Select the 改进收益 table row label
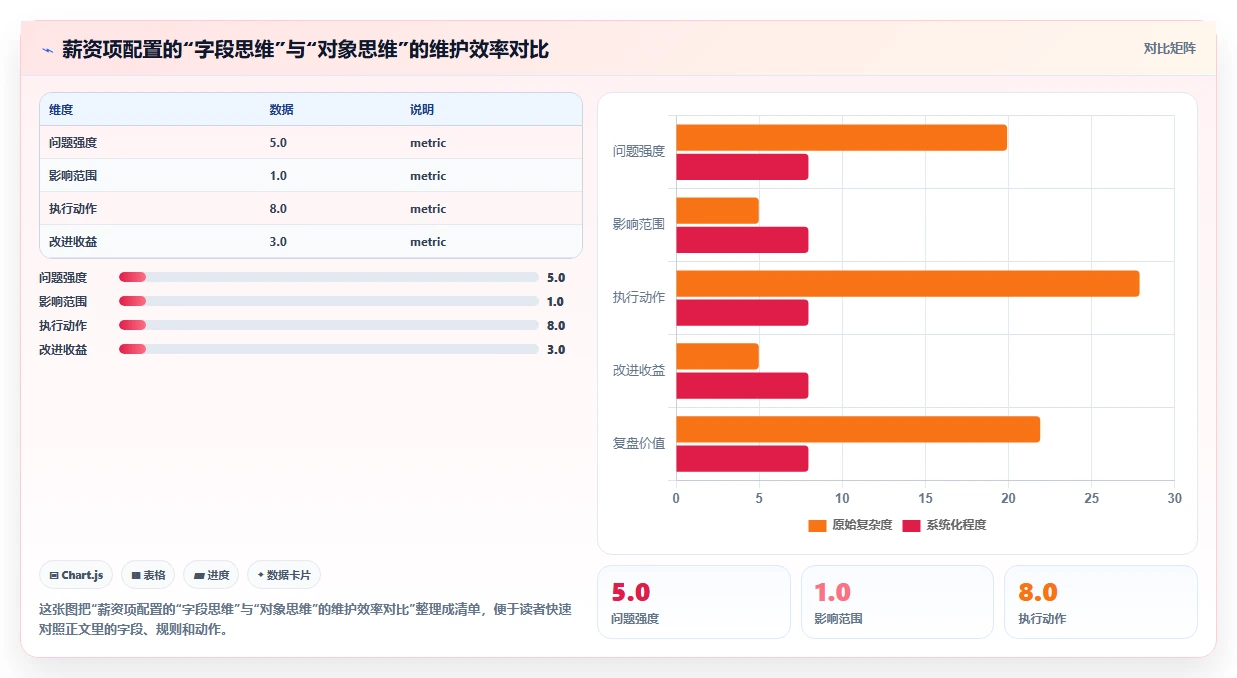 (73, 242)
